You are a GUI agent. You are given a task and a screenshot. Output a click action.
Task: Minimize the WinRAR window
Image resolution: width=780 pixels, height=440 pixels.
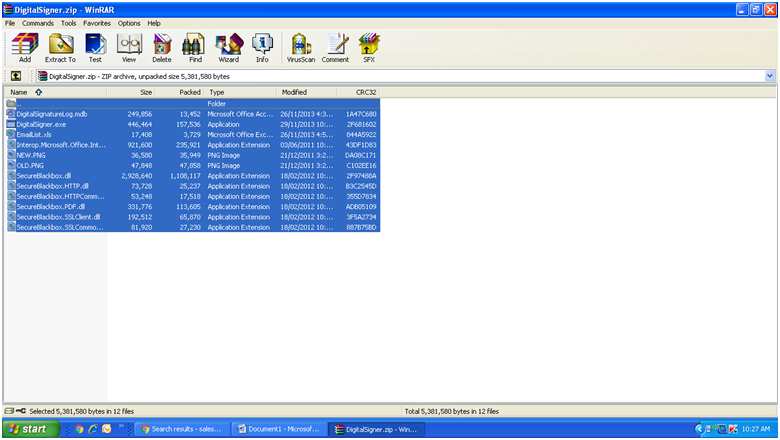click(742, 10)
